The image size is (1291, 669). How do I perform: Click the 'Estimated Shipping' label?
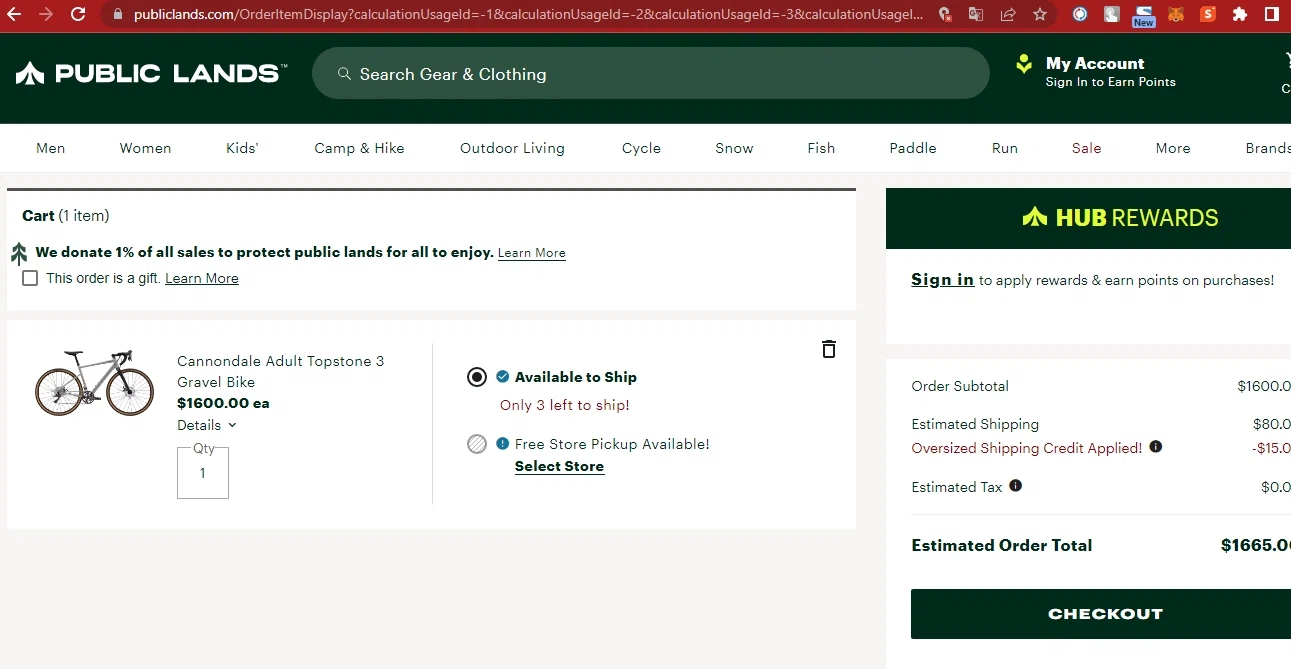point(975,424)
